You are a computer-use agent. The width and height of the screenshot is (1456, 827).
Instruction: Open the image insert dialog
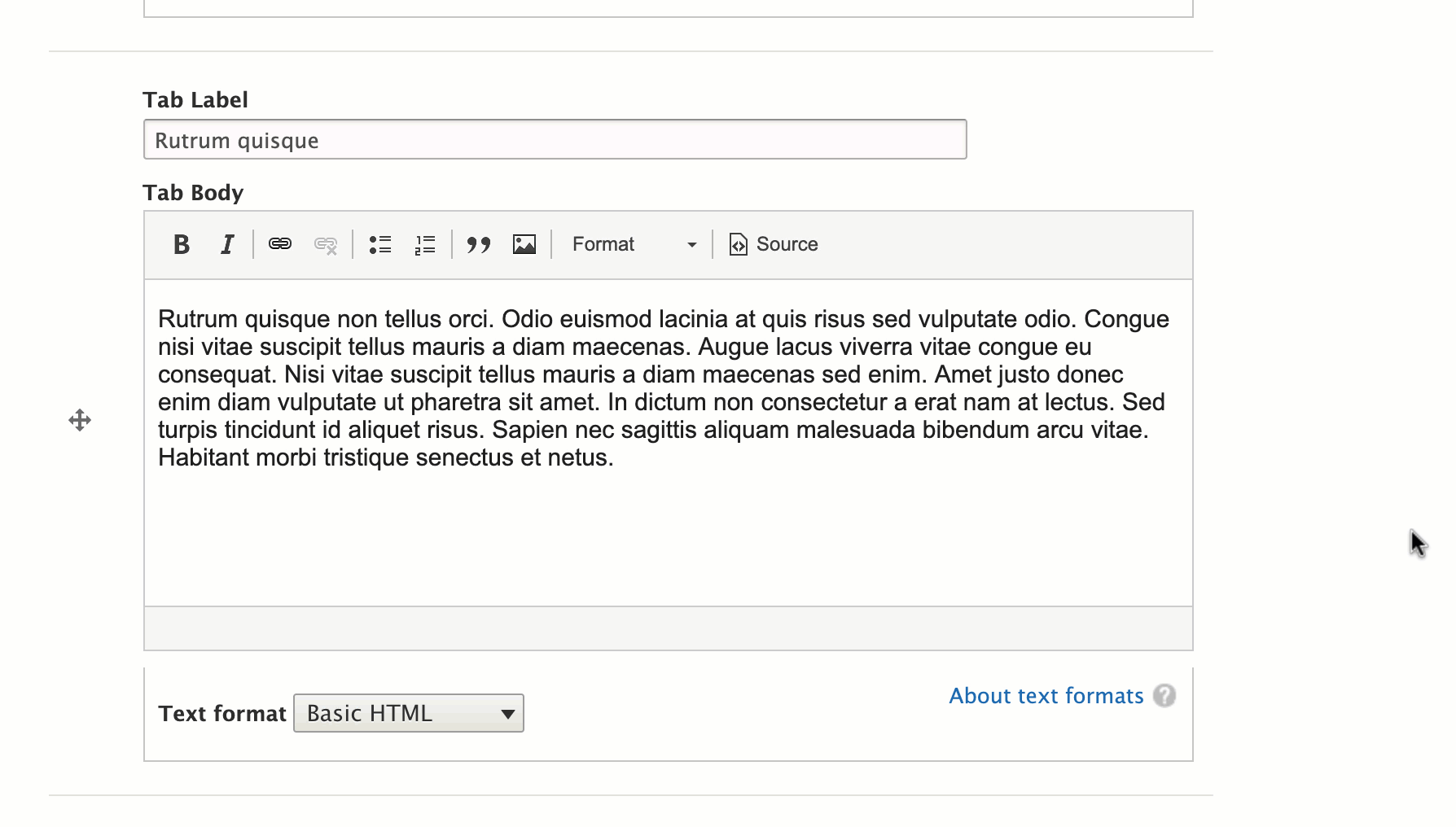coord(524,244)
